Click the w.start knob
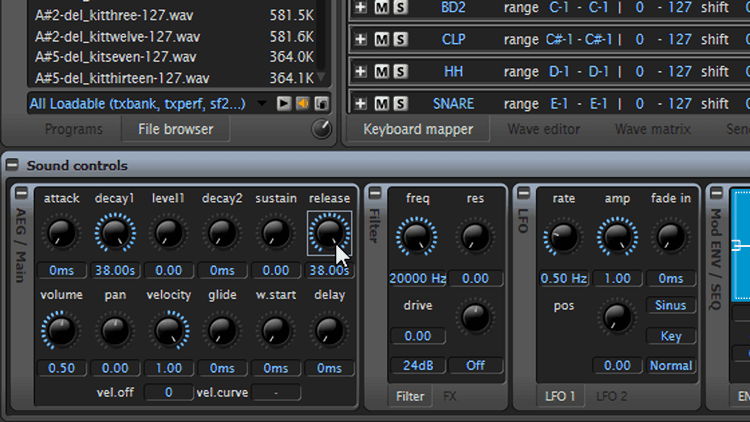The height and width of the screenshot is (422, 750). pyautogui.click(x=276, y=330)
